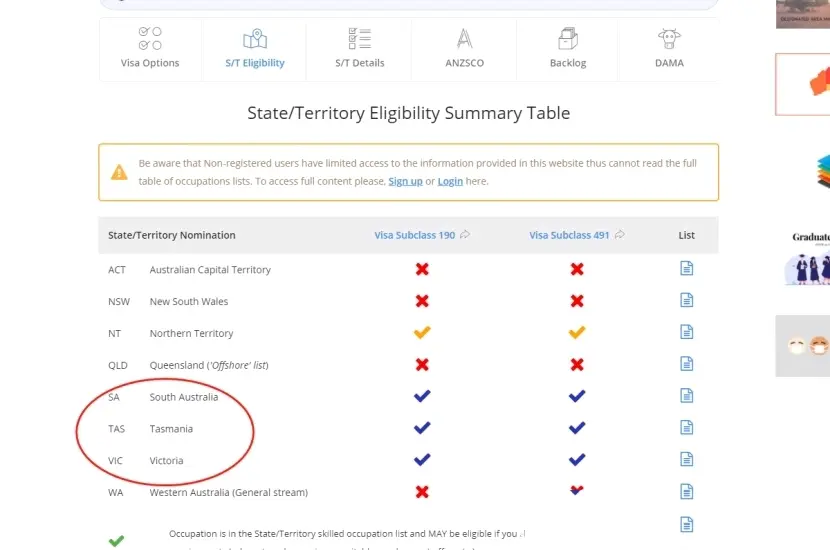Open Visa Subclass 190 header link
This screenshot has width=830, height=550.
coord(415,235)
